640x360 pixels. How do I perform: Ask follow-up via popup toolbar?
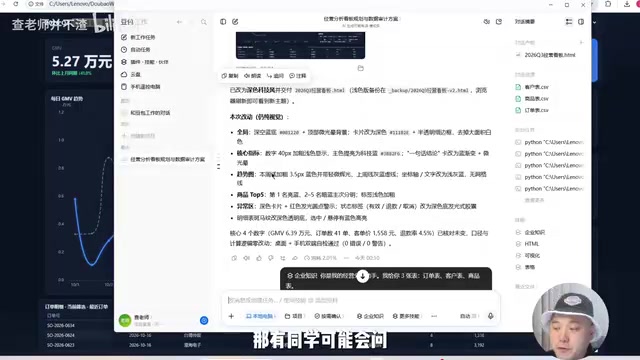click(275, 76)
